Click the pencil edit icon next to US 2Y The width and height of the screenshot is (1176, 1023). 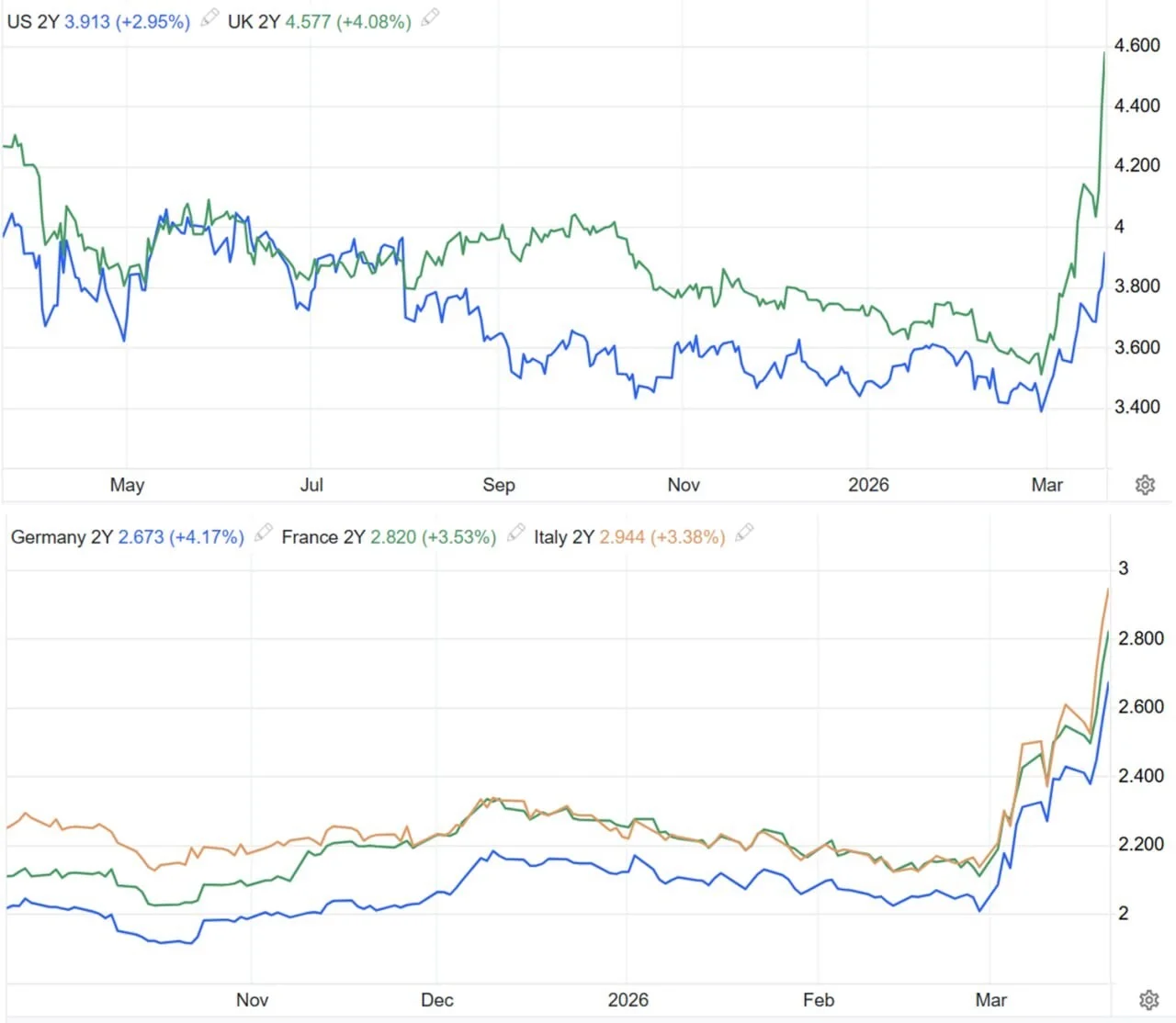[210, 17]
